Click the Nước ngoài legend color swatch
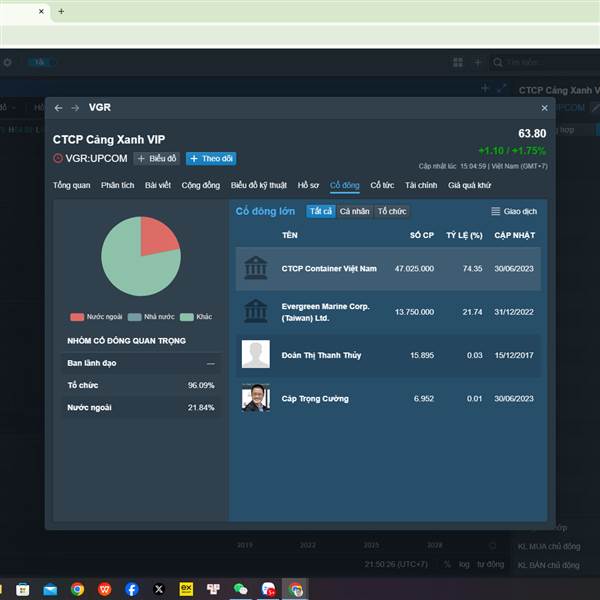This screenshot has width=600, height=600. tap(77, 317)
